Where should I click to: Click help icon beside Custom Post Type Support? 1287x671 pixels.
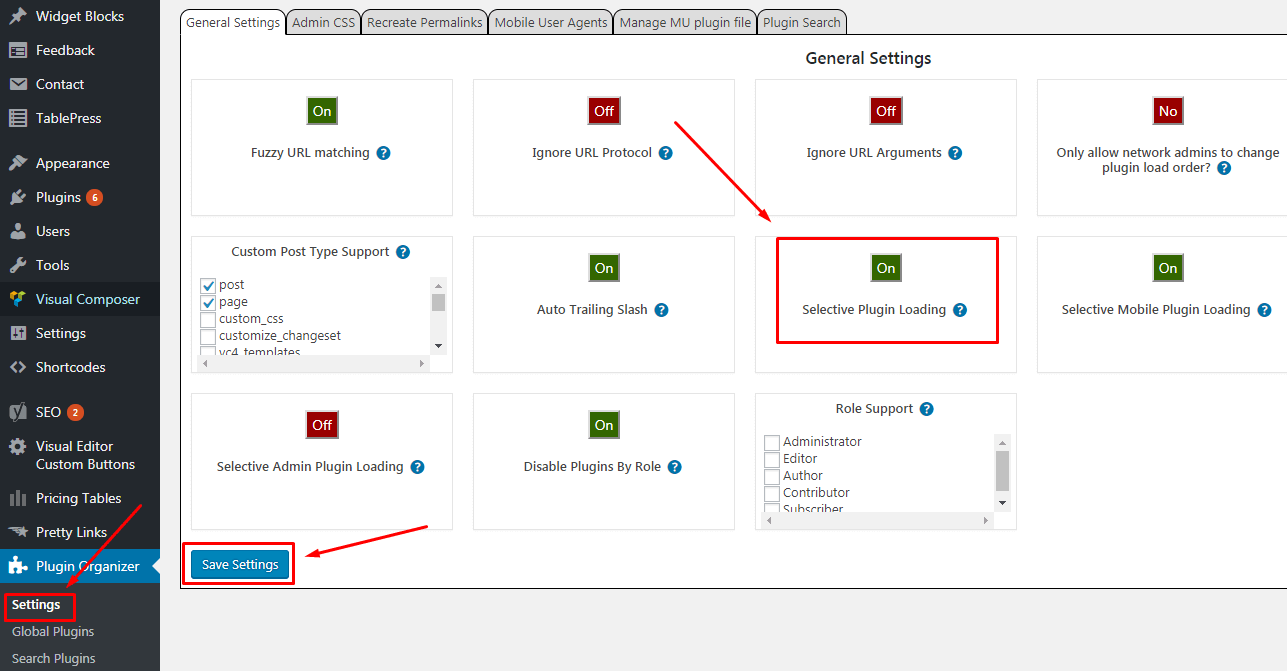403,252
